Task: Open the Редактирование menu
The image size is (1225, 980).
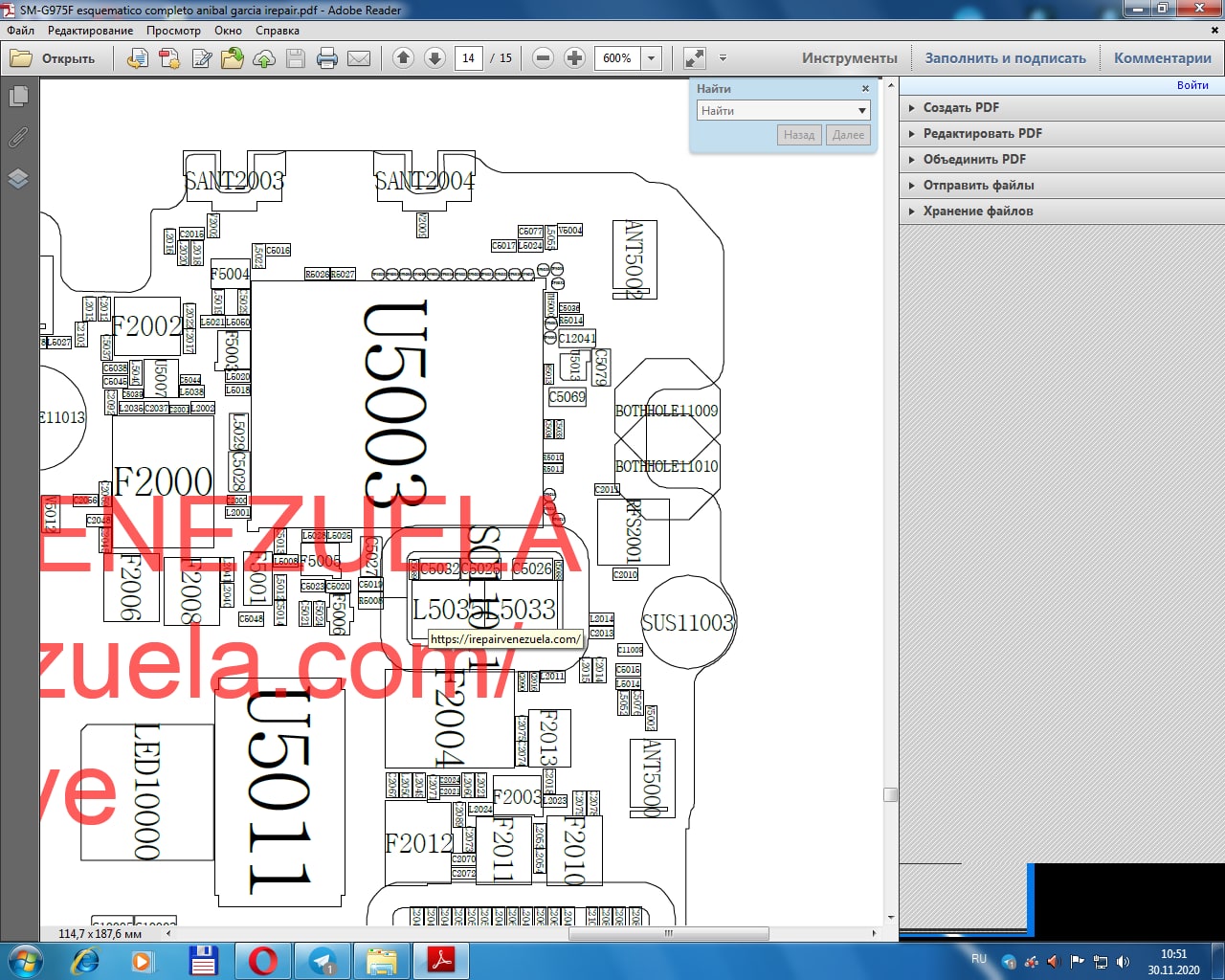Action: point(91,31)
